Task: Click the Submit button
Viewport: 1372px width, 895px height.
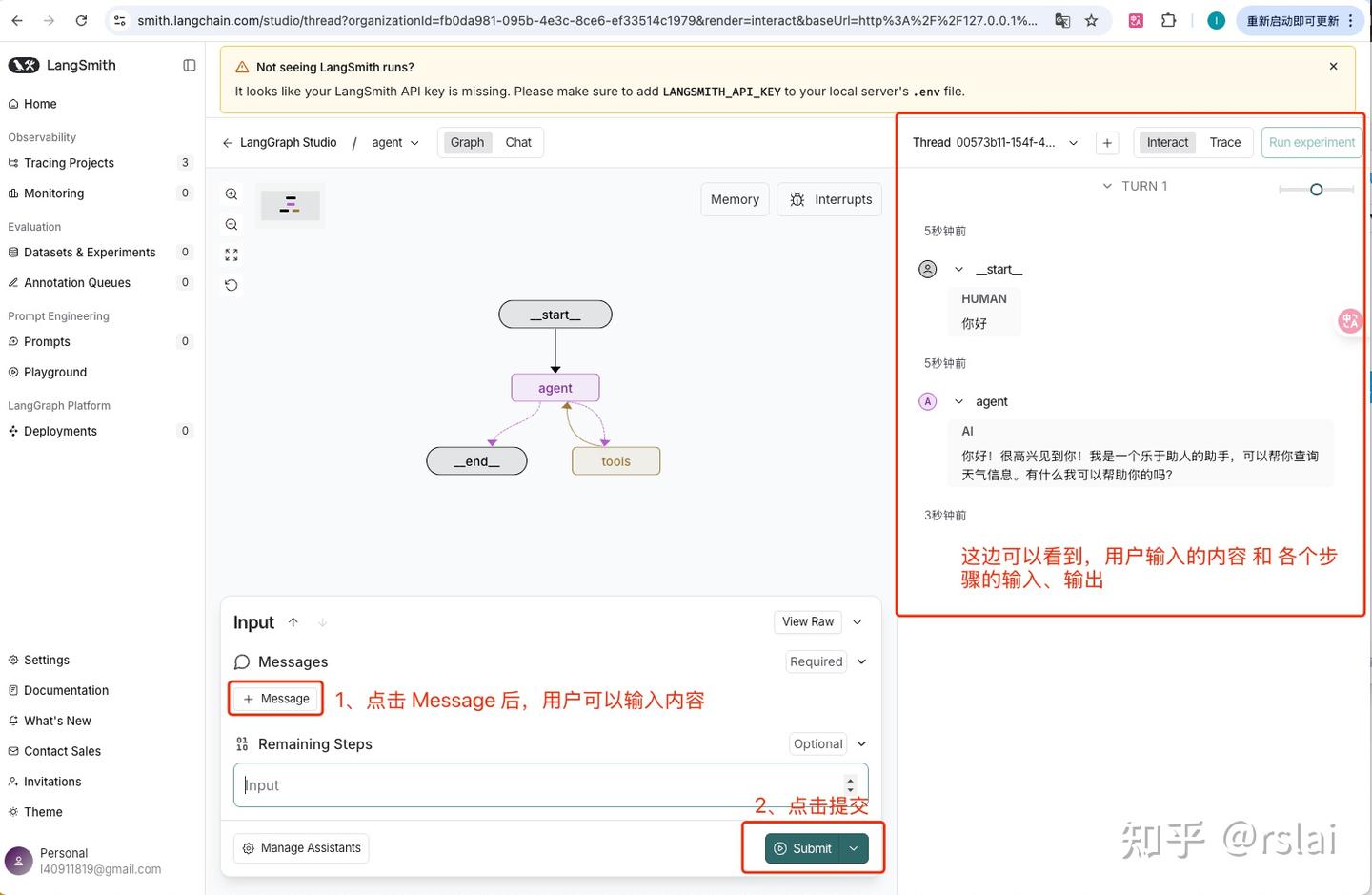Action: [802, 848]
